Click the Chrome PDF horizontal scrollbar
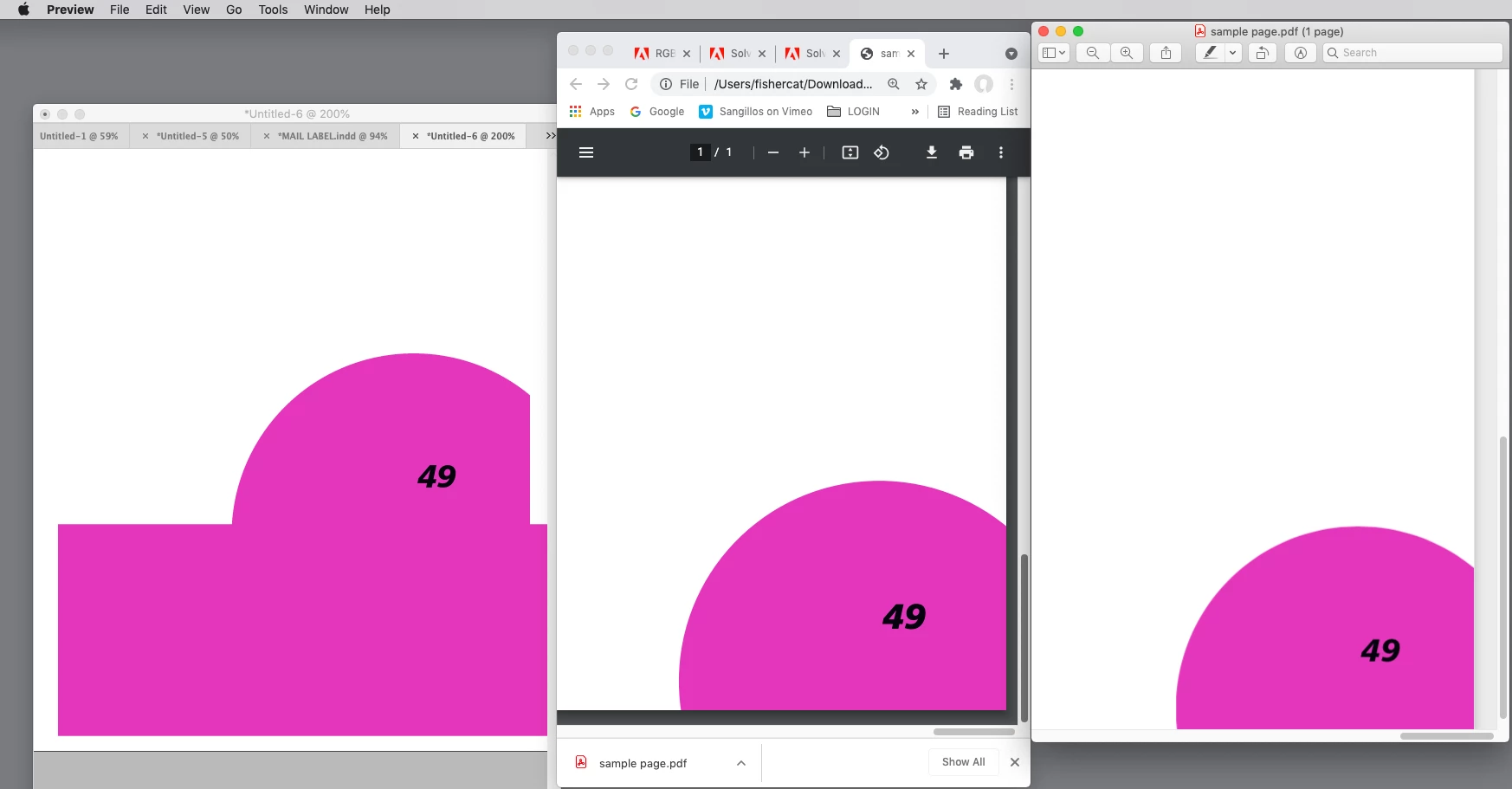This screenshot has width=1512, height=789. pos(974,732)
